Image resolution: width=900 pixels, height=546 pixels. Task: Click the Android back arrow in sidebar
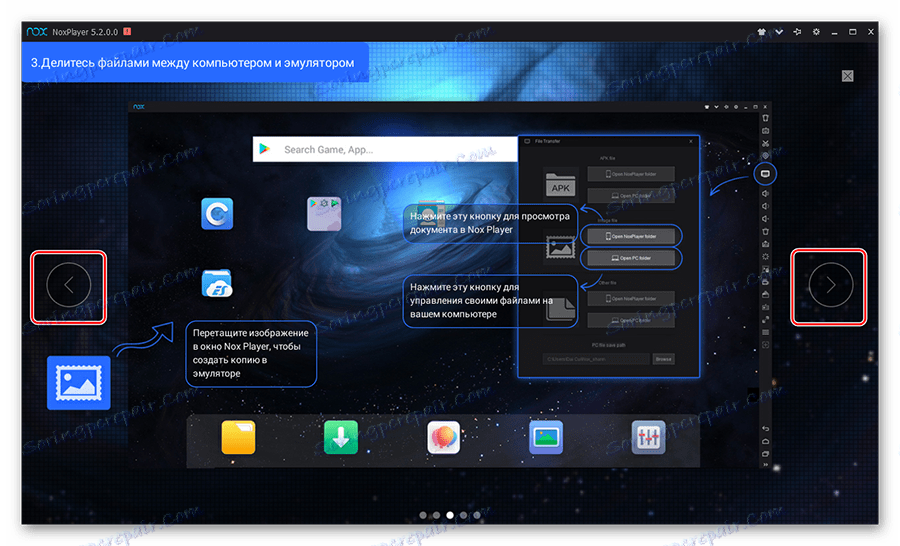(765, 429)
